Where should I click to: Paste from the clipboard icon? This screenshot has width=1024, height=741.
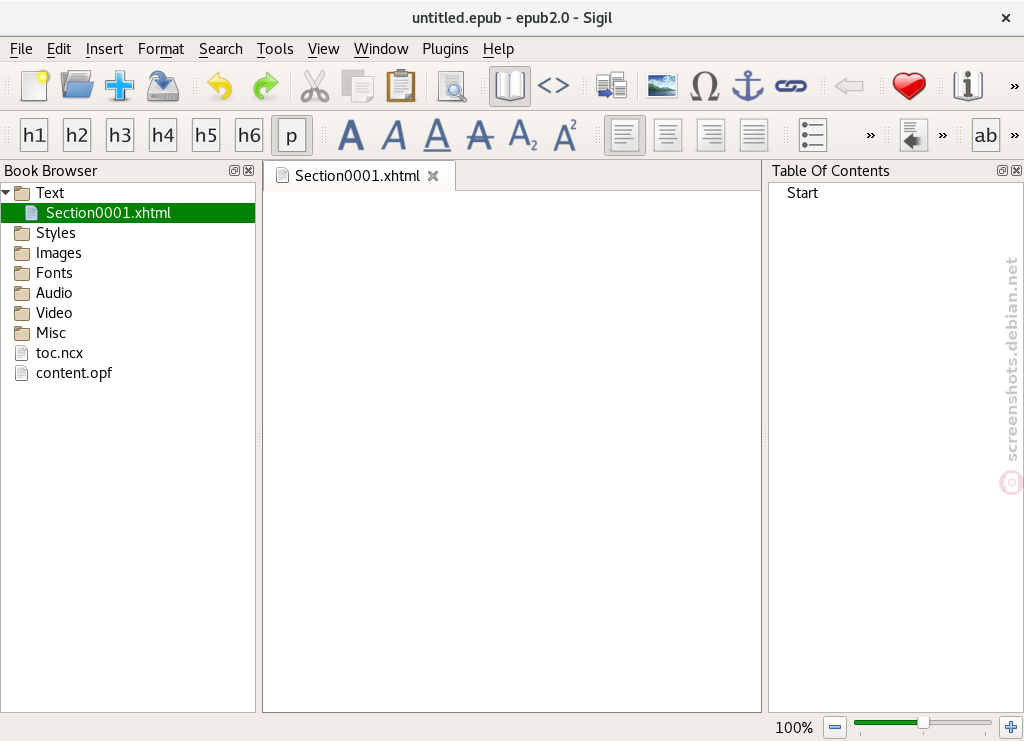pyautogui.click(x=401, y=86)
